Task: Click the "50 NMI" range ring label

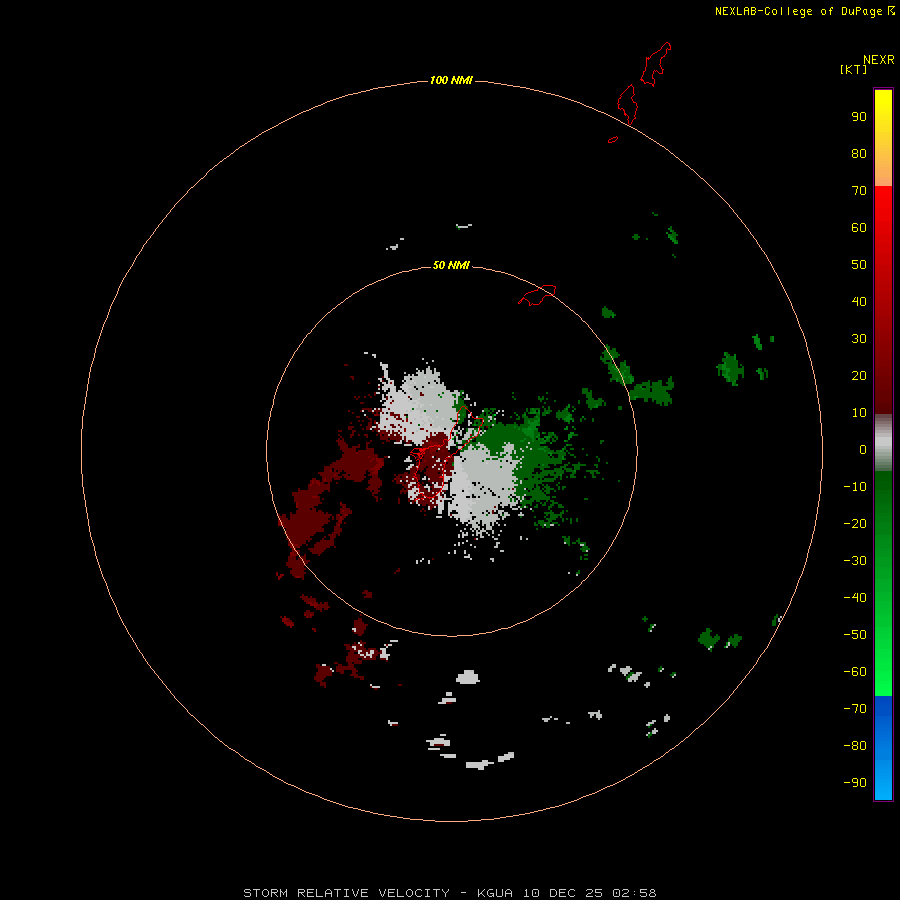Action: [x=451, y=265]
